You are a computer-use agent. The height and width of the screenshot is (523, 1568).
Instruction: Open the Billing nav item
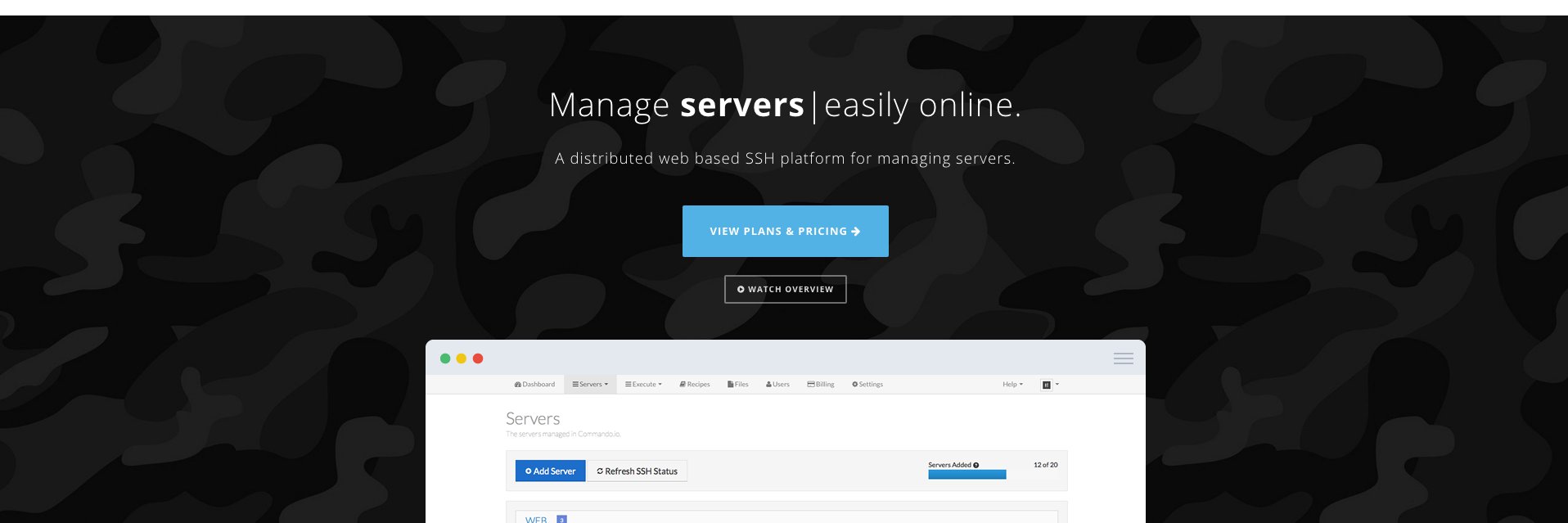[821, 384]
